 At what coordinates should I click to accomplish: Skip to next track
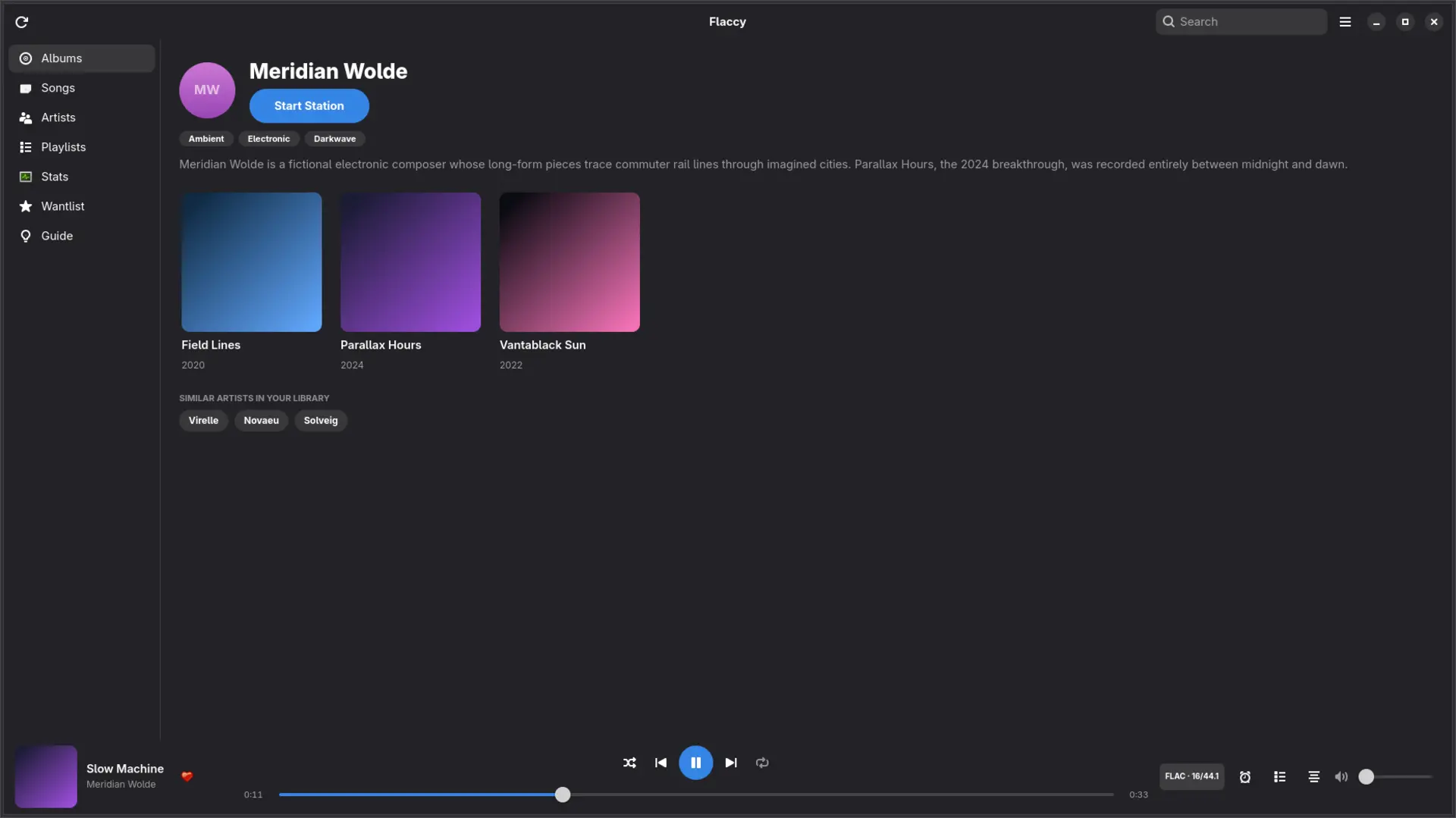point(731,763)
